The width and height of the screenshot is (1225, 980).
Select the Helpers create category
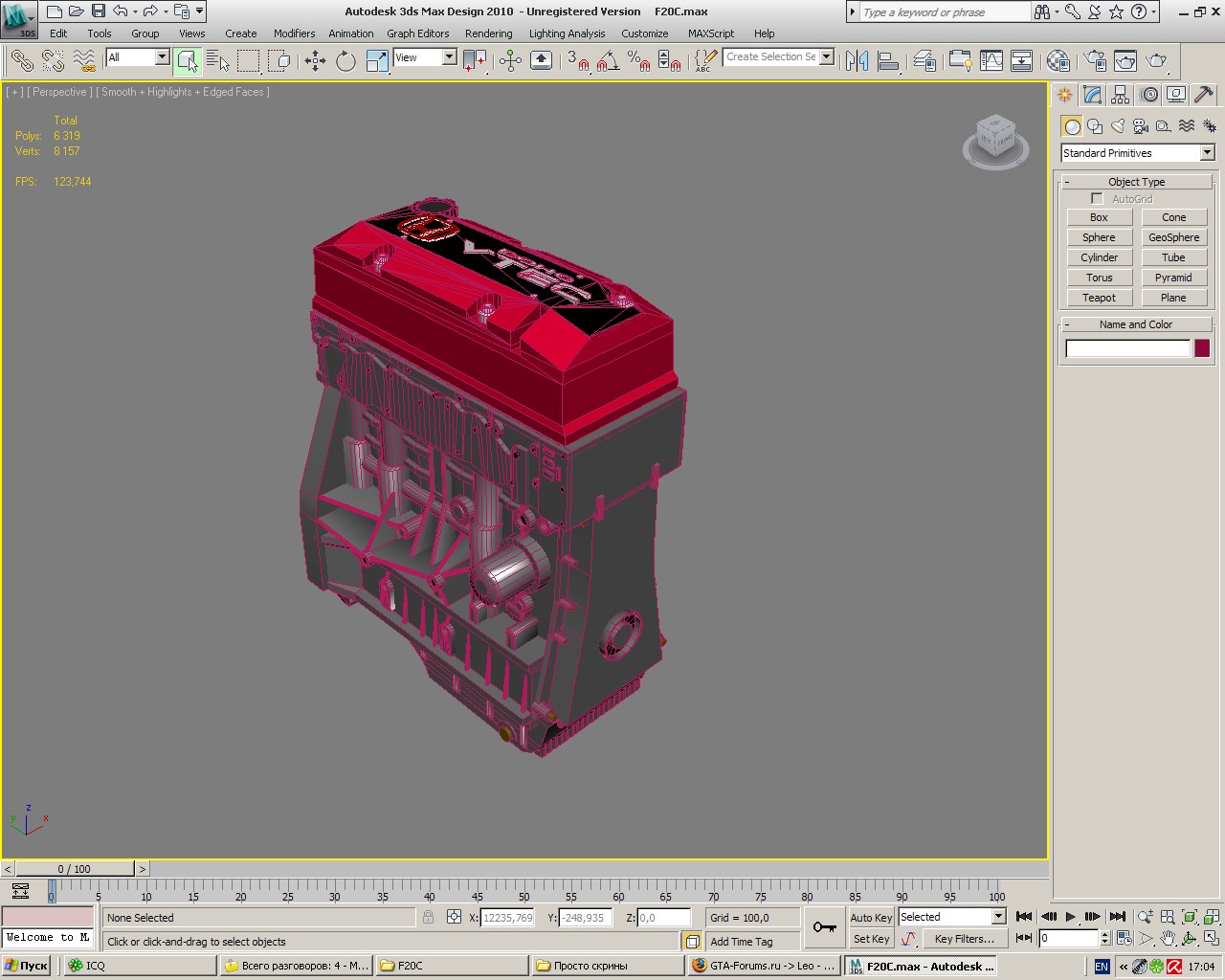pos(1164,126)
